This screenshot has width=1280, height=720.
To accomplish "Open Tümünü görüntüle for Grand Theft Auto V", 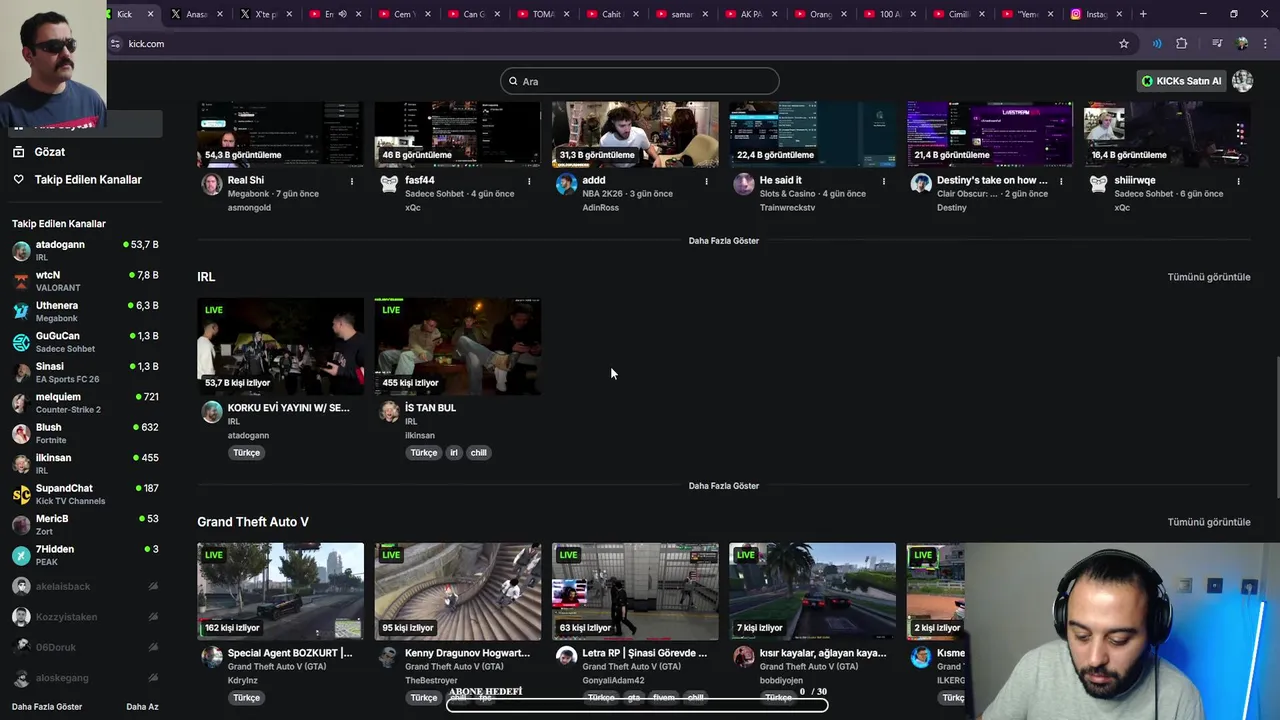I will tap(1209, 522).
